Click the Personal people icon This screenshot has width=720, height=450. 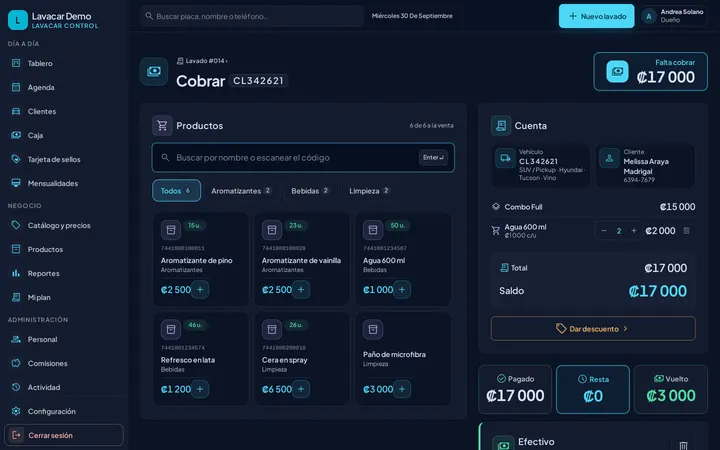[x=16, y=339]
